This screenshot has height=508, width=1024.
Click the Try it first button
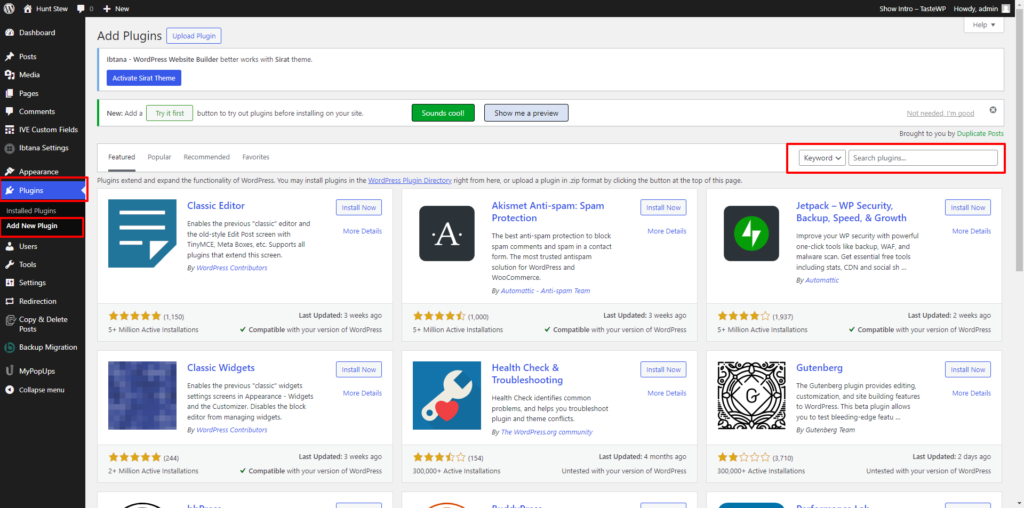click(169, 113)
